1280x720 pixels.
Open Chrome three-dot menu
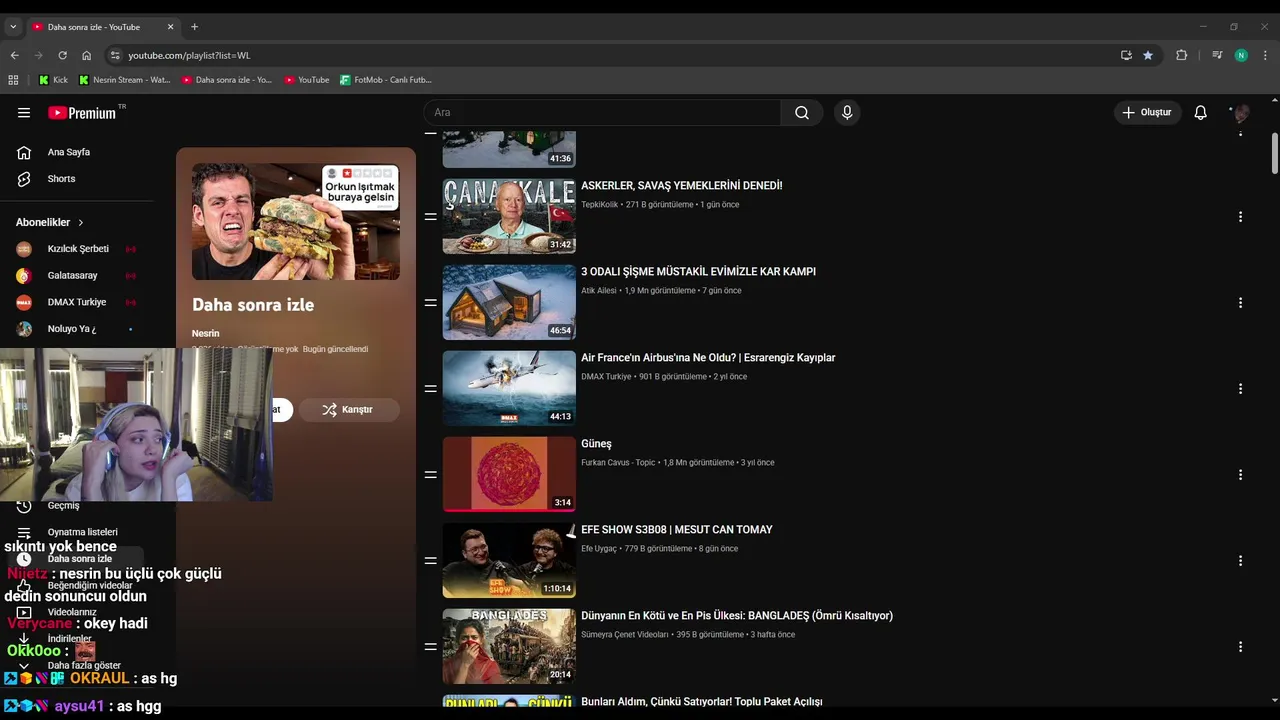[x=1265, y=56]
